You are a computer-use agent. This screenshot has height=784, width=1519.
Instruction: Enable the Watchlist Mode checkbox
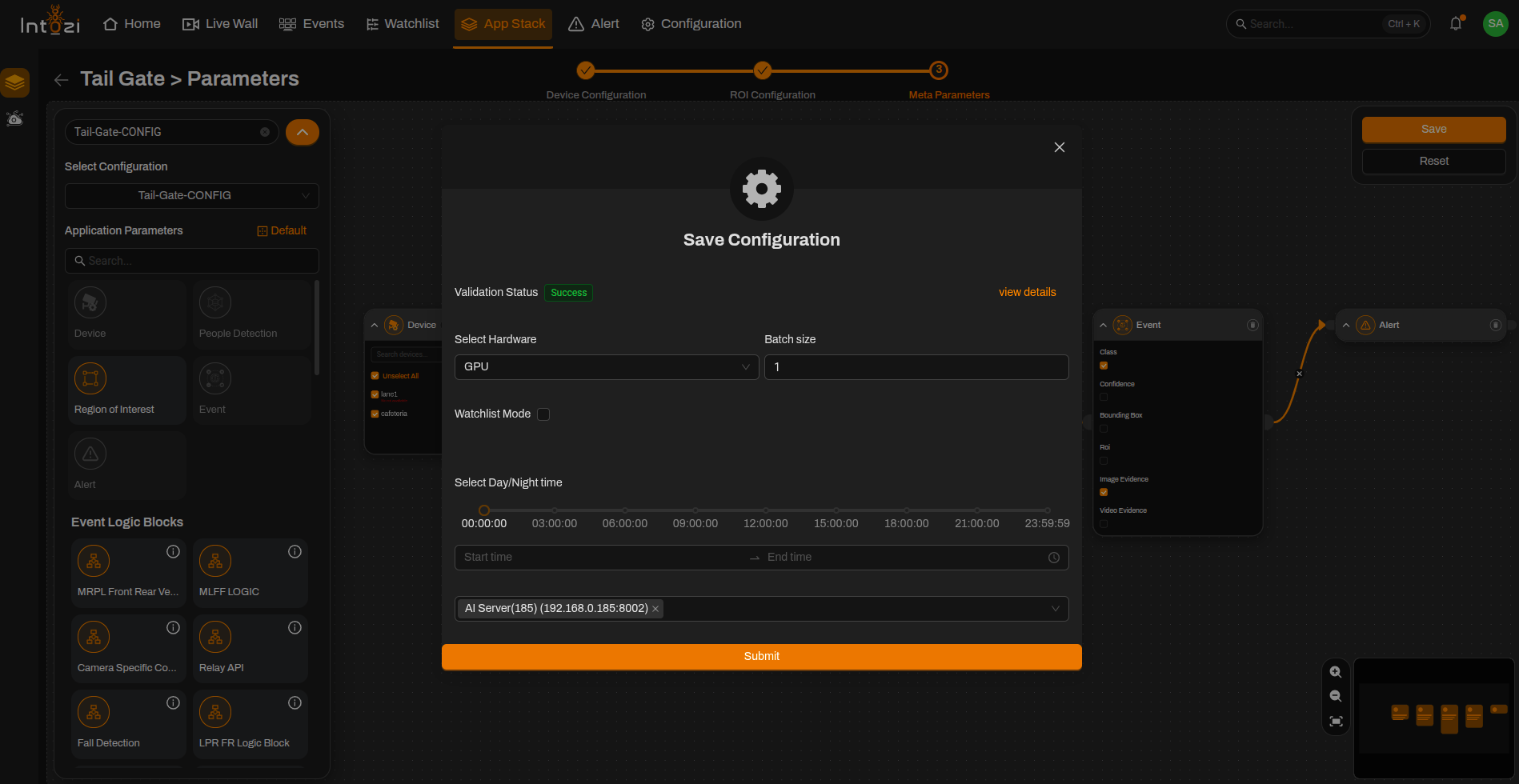point(543,414)
